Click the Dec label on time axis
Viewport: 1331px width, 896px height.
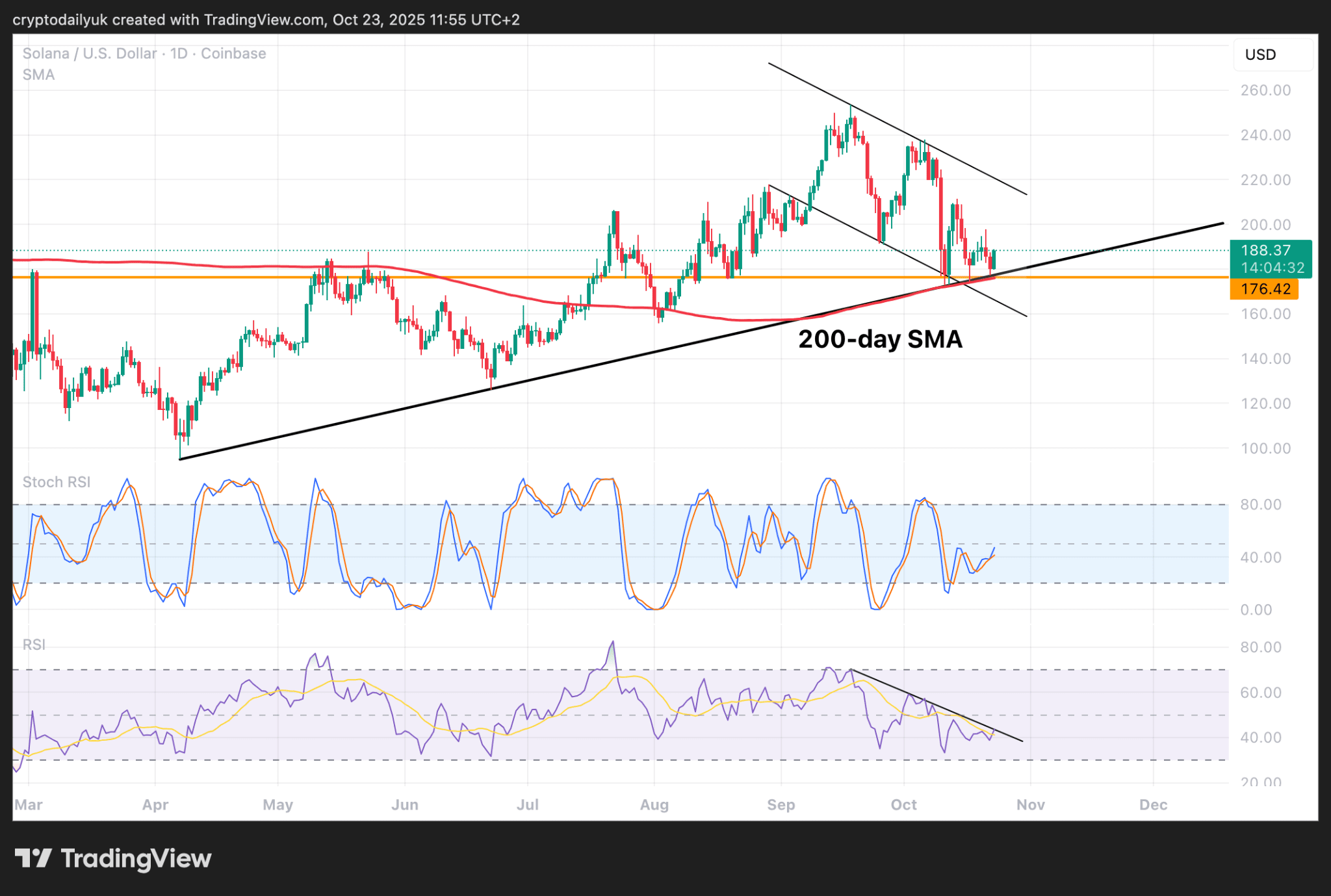click(1153, 804)
